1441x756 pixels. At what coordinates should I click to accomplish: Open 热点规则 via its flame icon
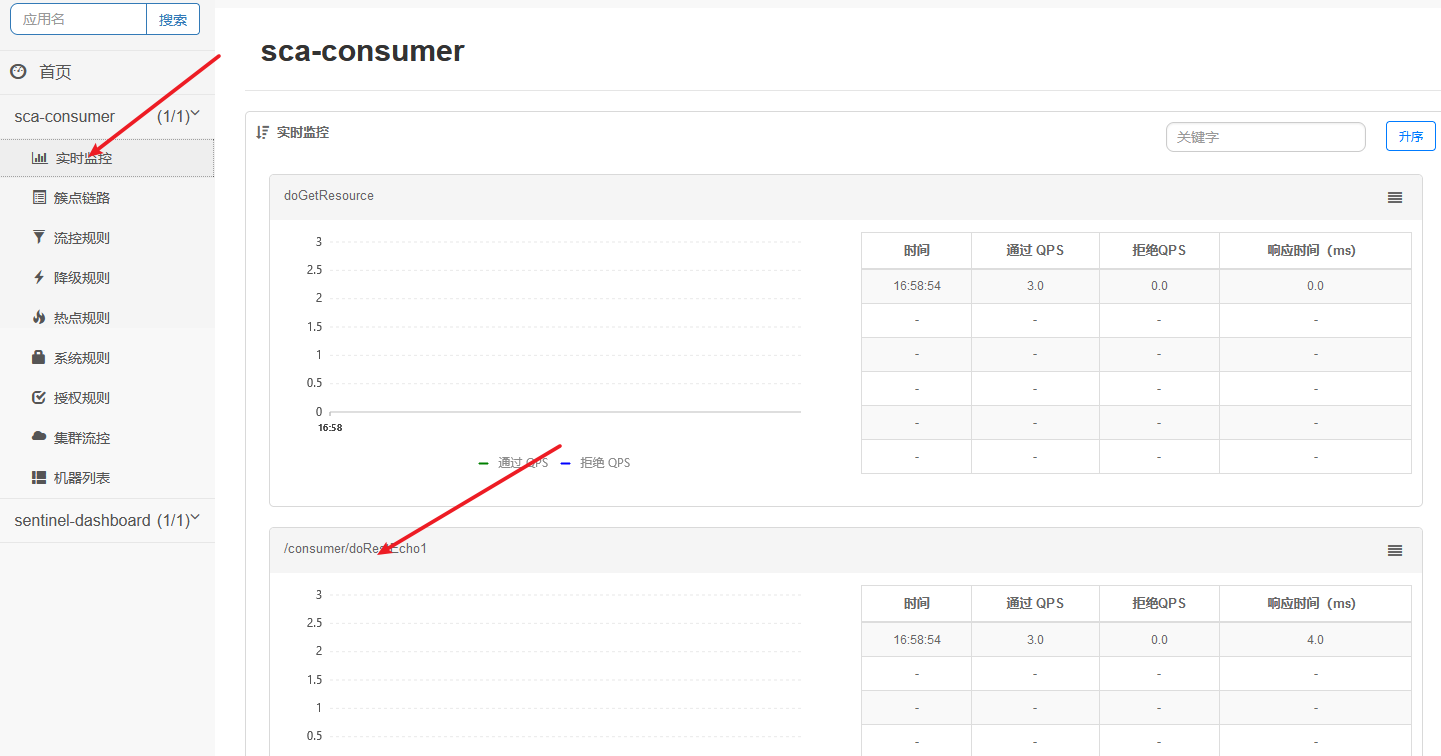coord(39,318)
